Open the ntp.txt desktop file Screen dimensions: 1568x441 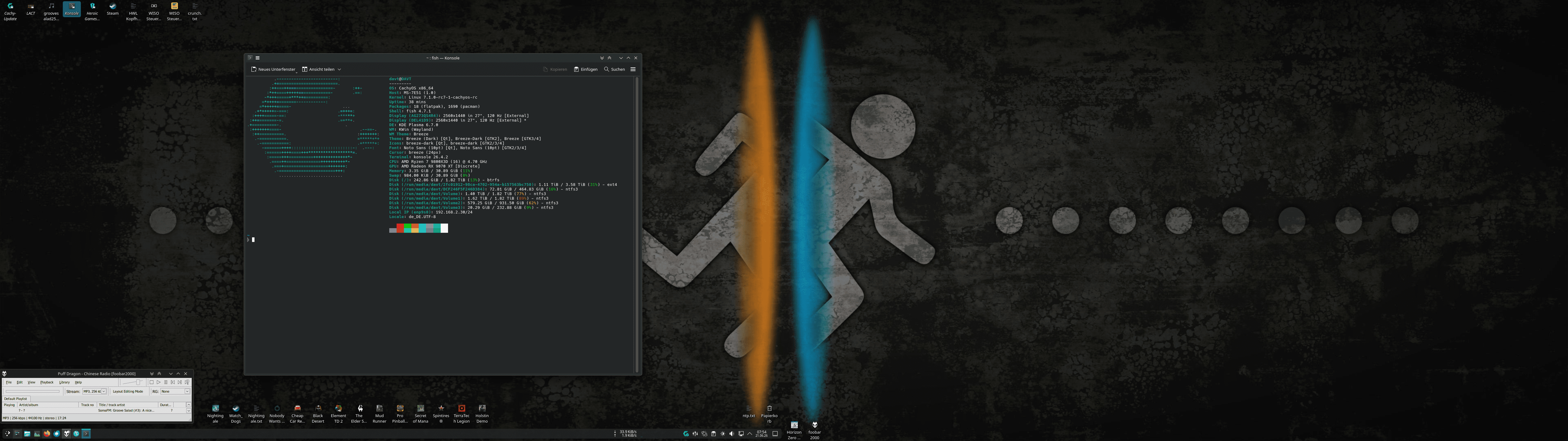click(749, 412)
